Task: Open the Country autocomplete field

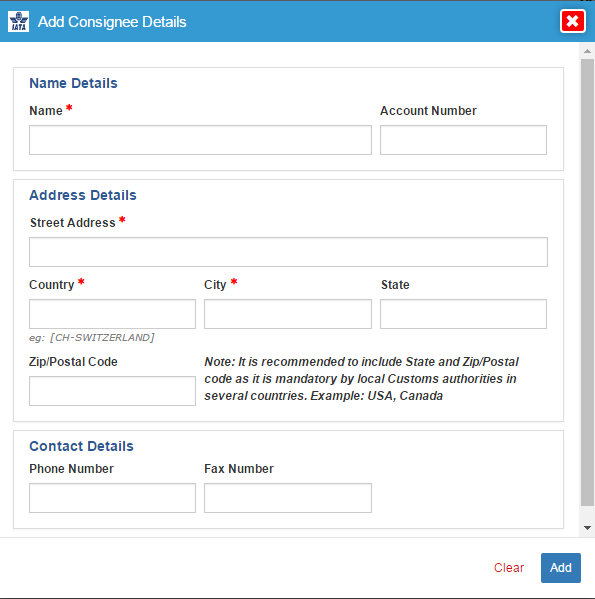Action: [112, 314]
